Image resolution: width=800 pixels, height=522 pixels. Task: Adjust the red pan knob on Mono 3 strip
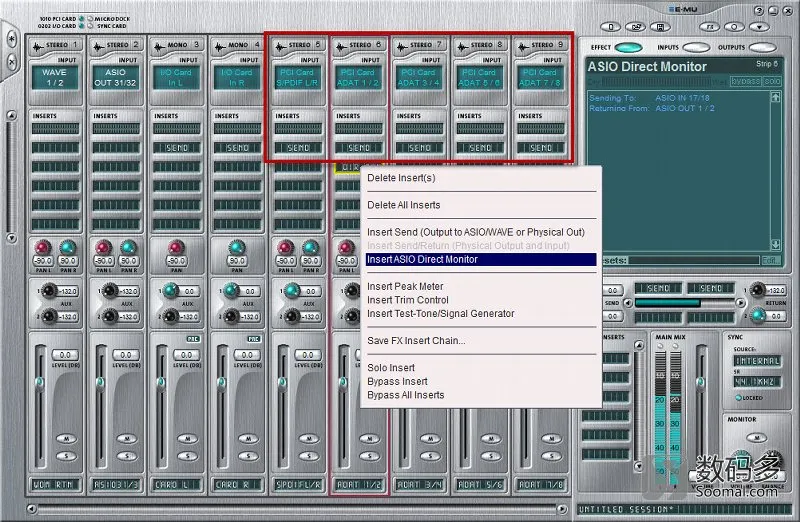point(176,247)
